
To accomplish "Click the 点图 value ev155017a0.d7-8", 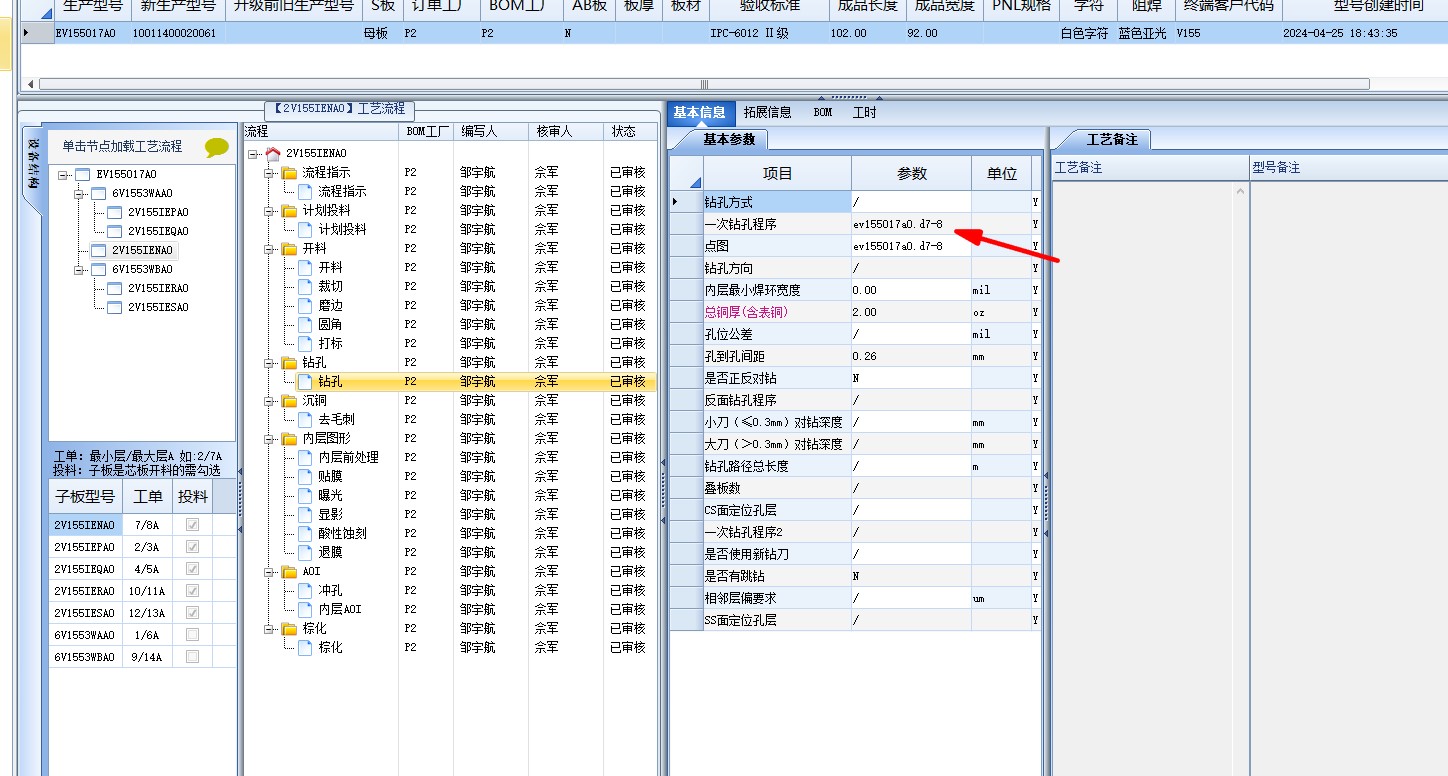I will pos(911,246).
